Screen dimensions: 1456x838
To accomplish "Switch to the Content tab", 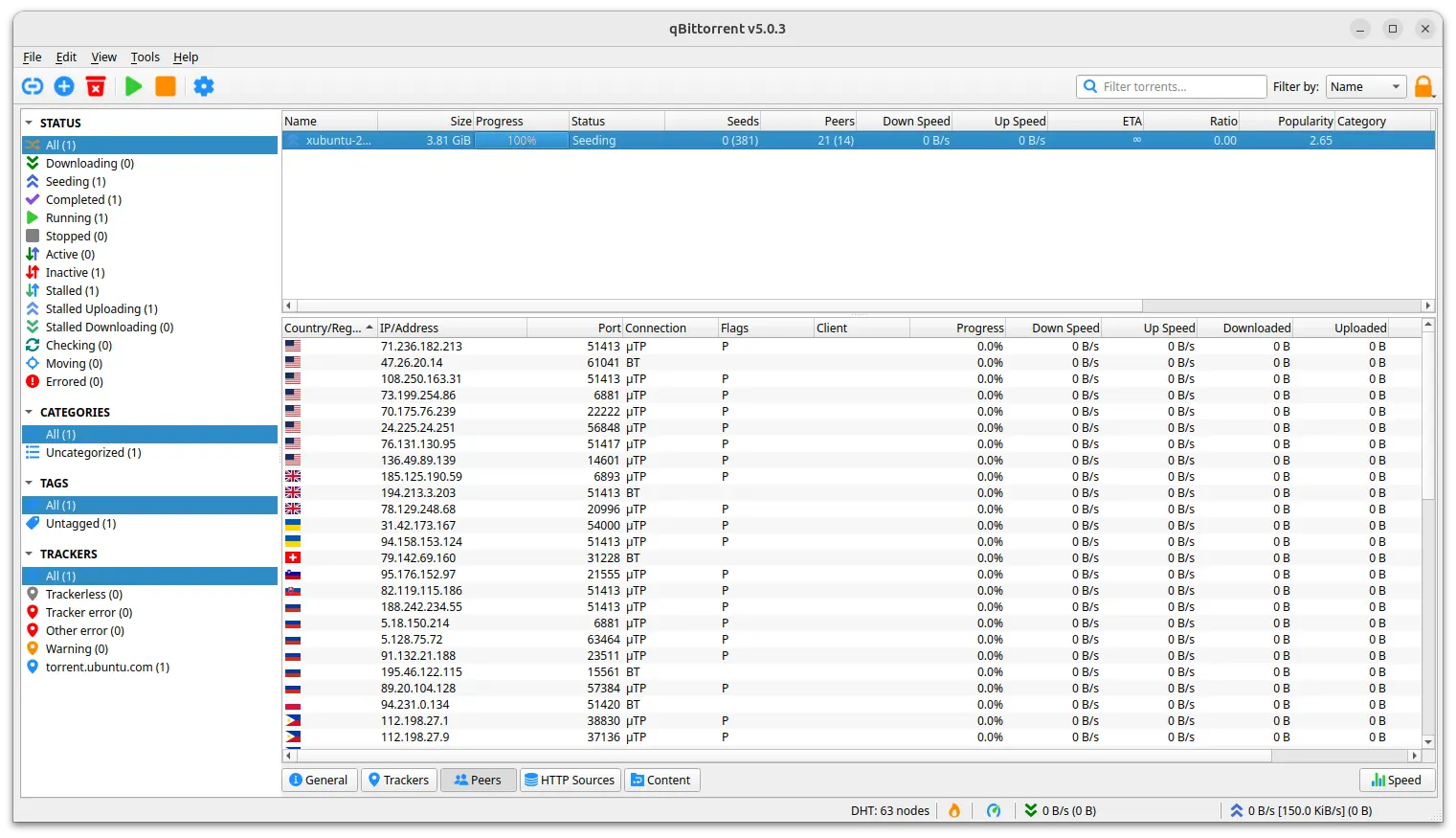I will tap(661, 781).
